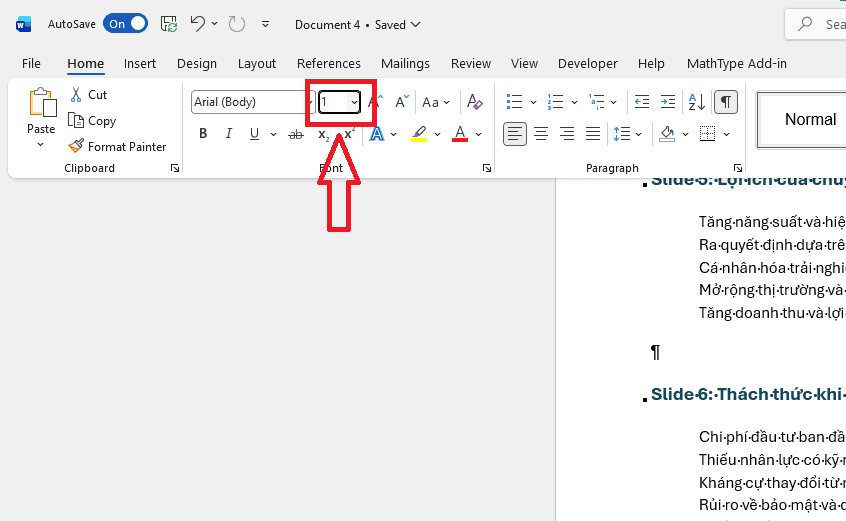Viewport: 846px width, 521px height.
Task: Toggle Underline formatting
Action: click(255, 133)
